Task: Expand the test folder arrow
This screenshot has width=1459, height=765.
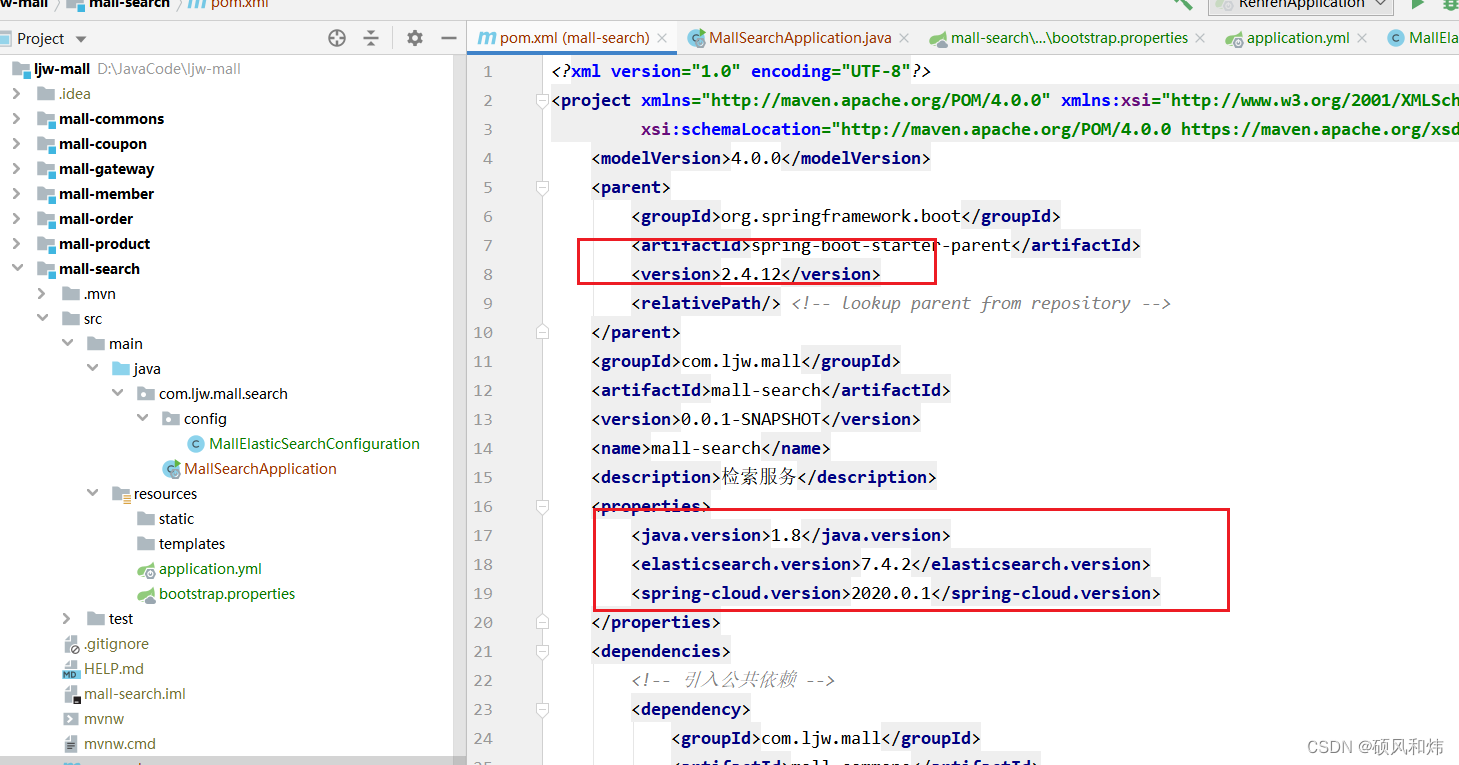Action: (67, 619)
